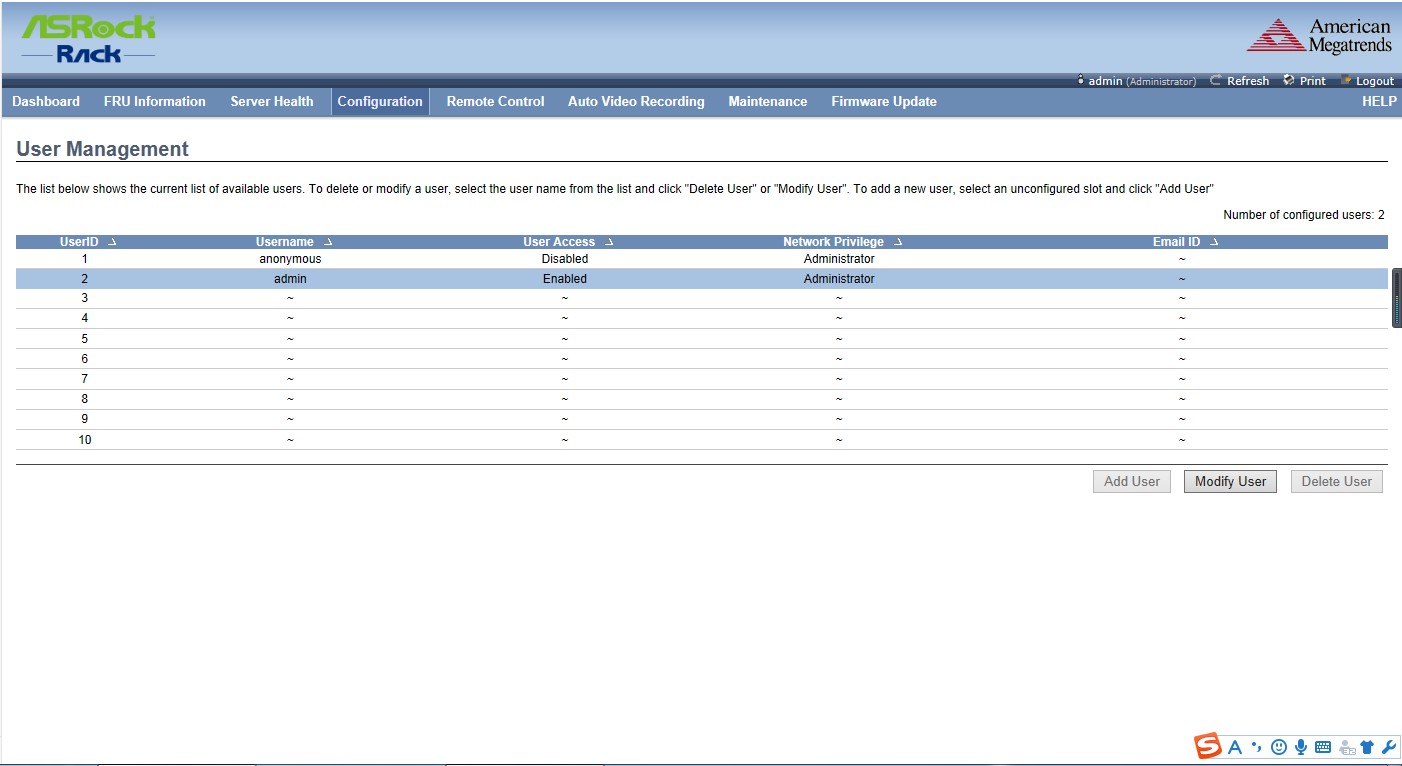This screenshot has width=1402, height=766.
Task: Click the HELP link
Action: coord(1378,101)
